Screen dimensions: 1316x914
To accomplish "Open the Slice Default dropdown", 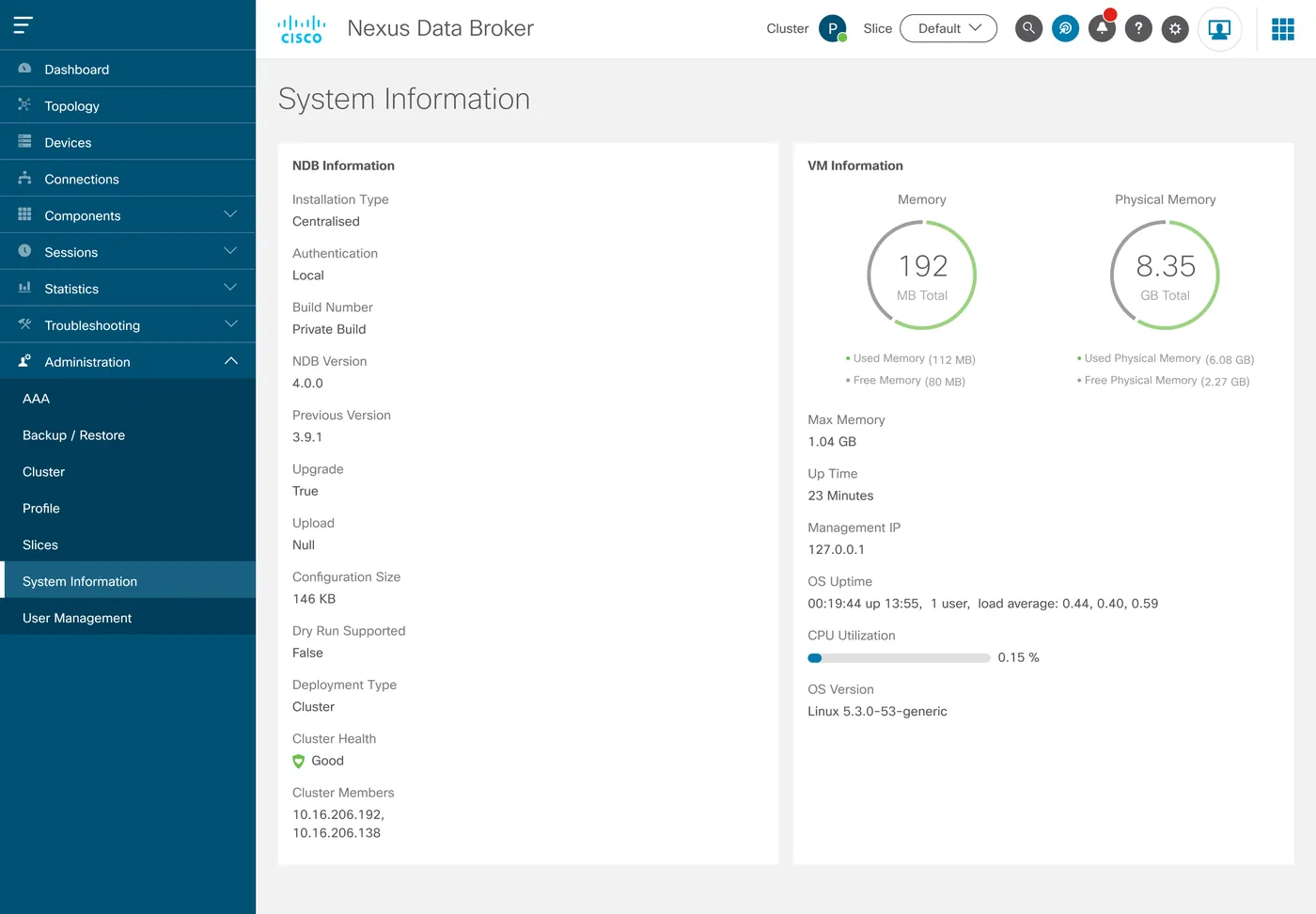I will pyautogui.click(x=948, y=28).
